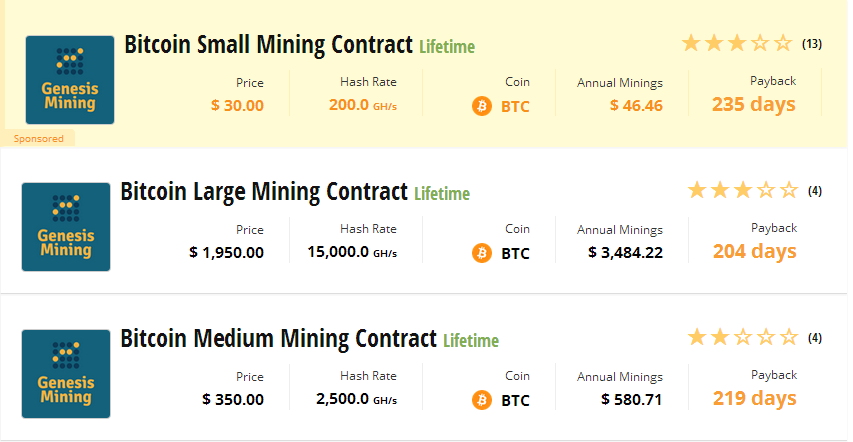Click Lifetime label on Medium contract
The image size is (853, 442).
tap(471, 341)
